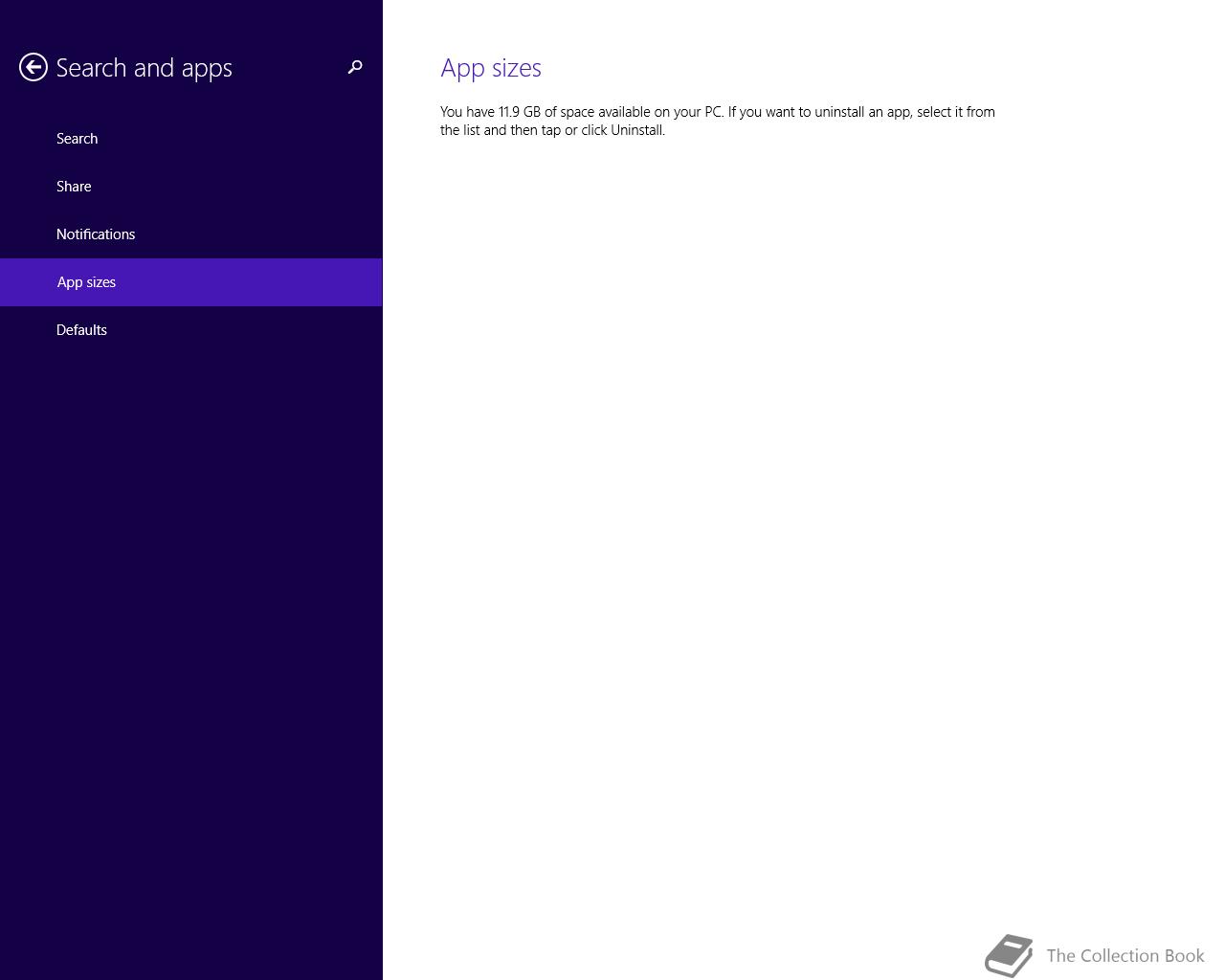Pick Defaults in the sidebar list

191,330
